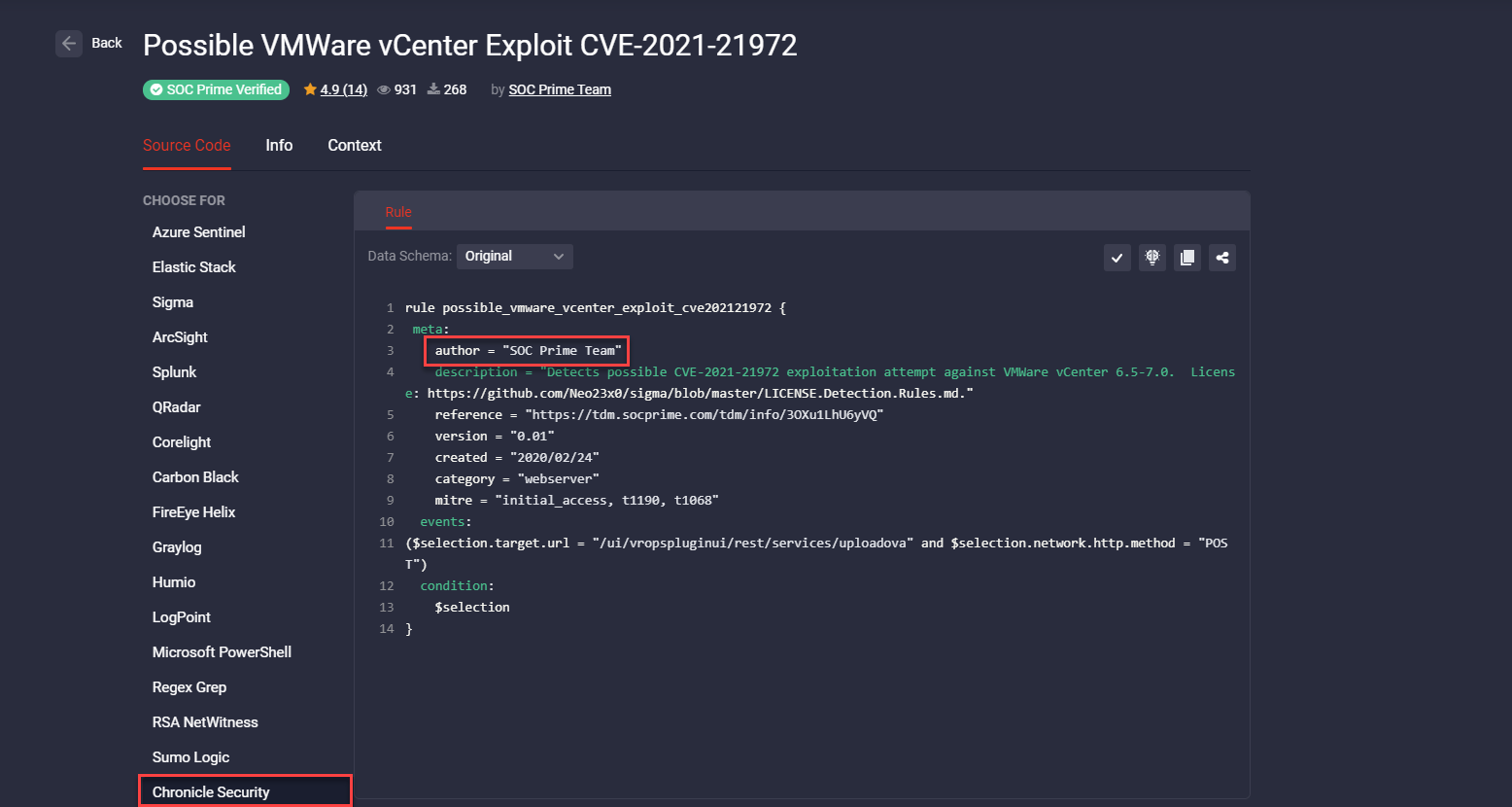This screenshot has height=807, width=1512.
Task: Select the Rule tab
Action: click(397, 211)
